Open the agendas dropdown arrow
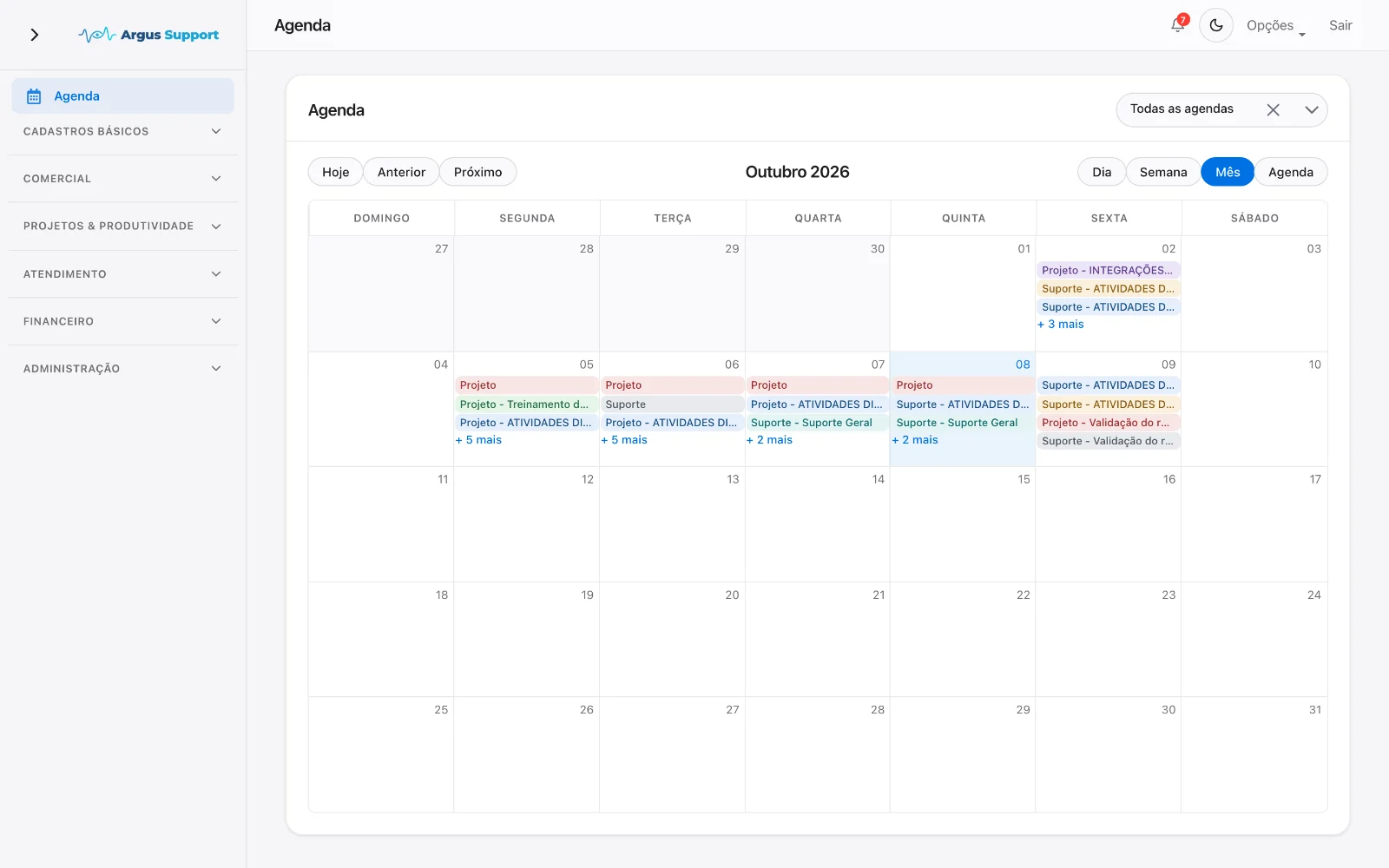 [1312, 109]
